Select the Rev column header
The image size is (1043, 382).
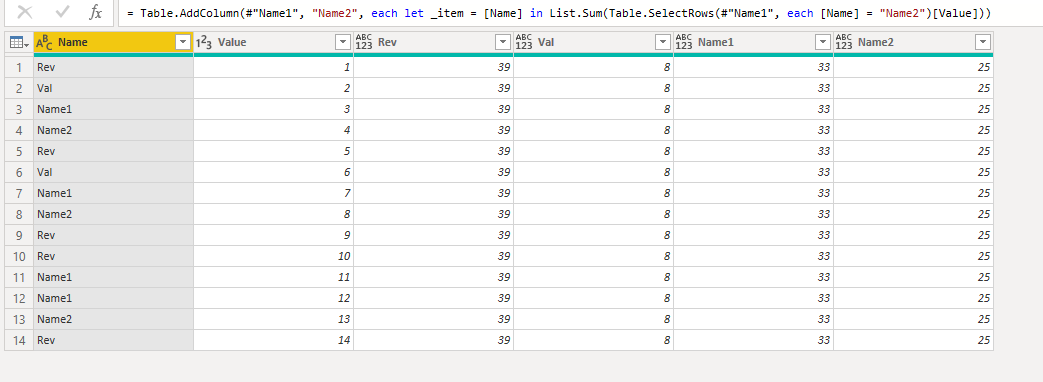434,43
